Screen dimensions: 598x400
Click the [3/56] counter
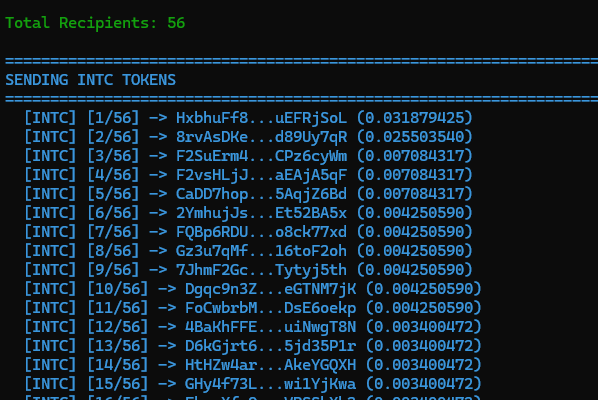113,156
